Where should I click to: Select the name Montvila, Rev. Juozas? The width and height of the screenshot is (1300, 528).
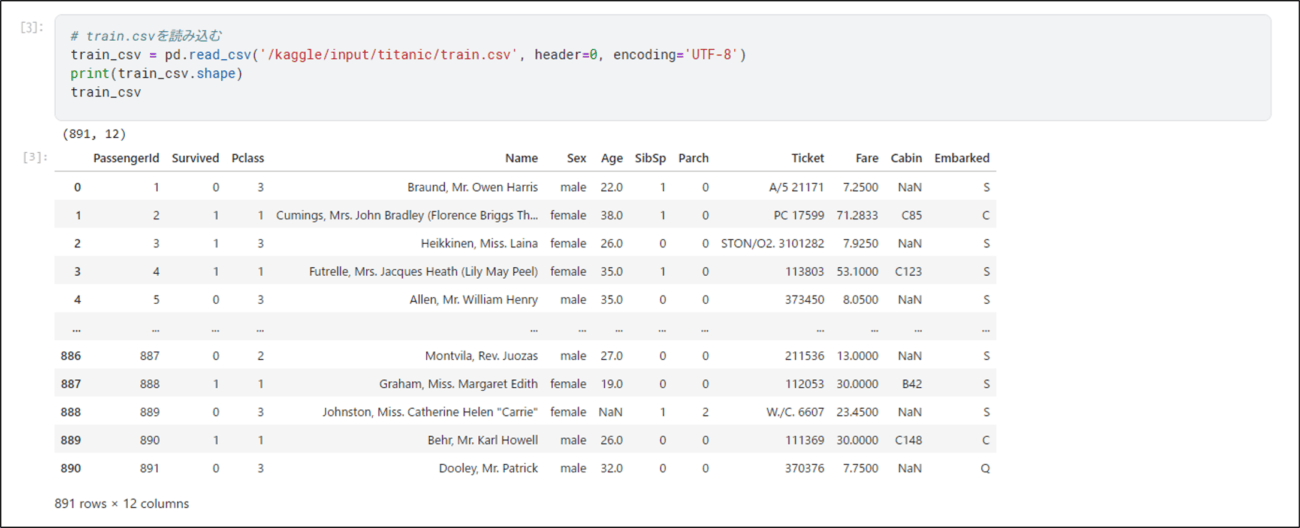[481, 355]
